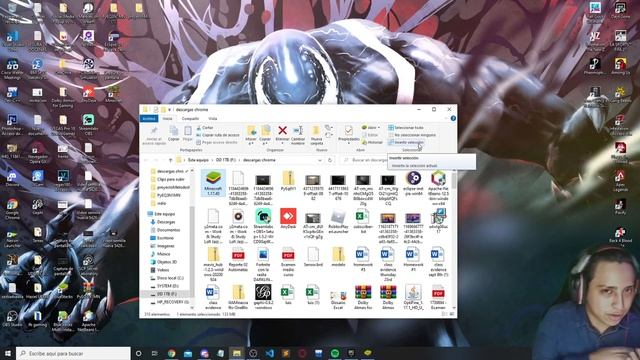Select the Fortnite image file thumbnail
The image size is (640, 360).
click(x=263, y=264)
